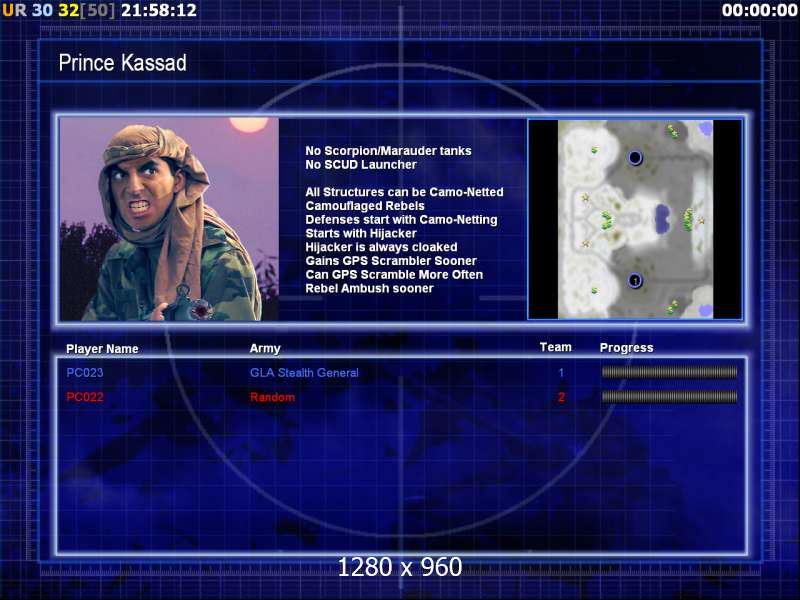Image resolution: width=800 pixels, height=600 pixels.
Task: Click player name PC023
Action: [x=85, y=372]
